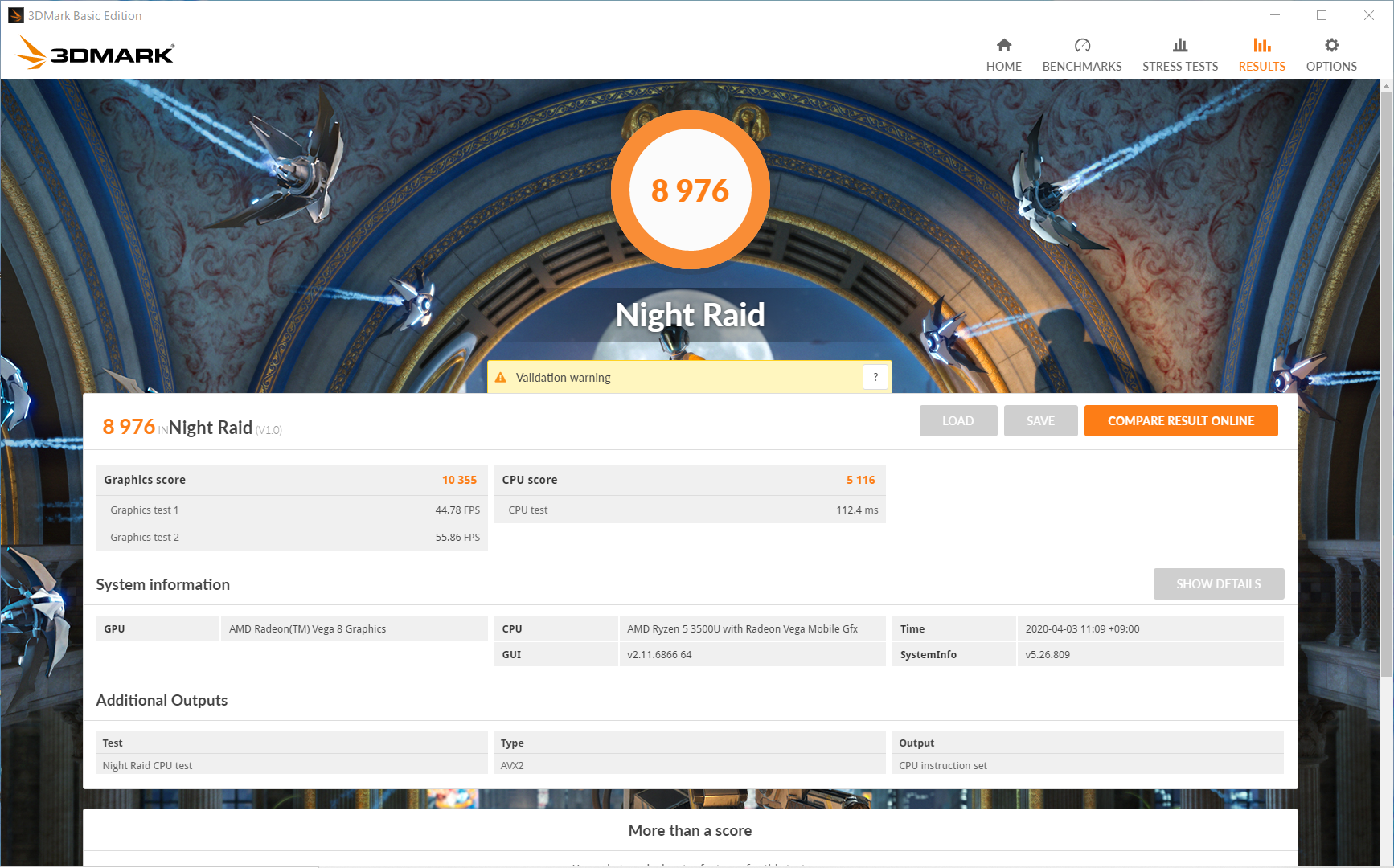This screenshot has height=868, width=1394.
Task: Click the LOAD button
Action: (x=958, y=421)
